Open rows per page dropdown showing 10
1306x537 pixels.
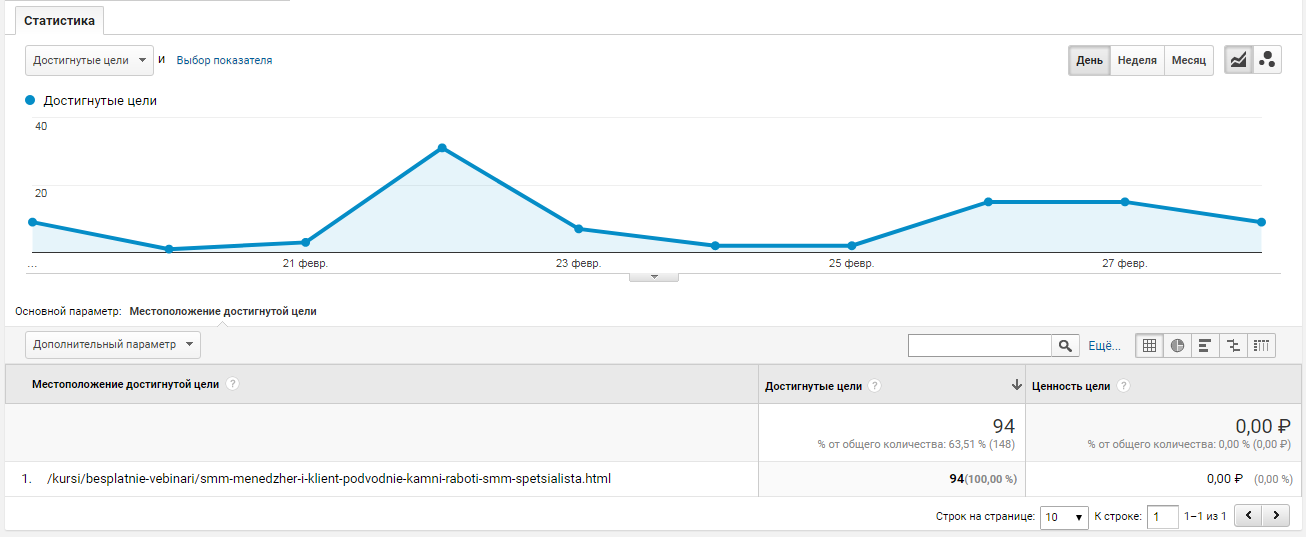point(1064,517)
